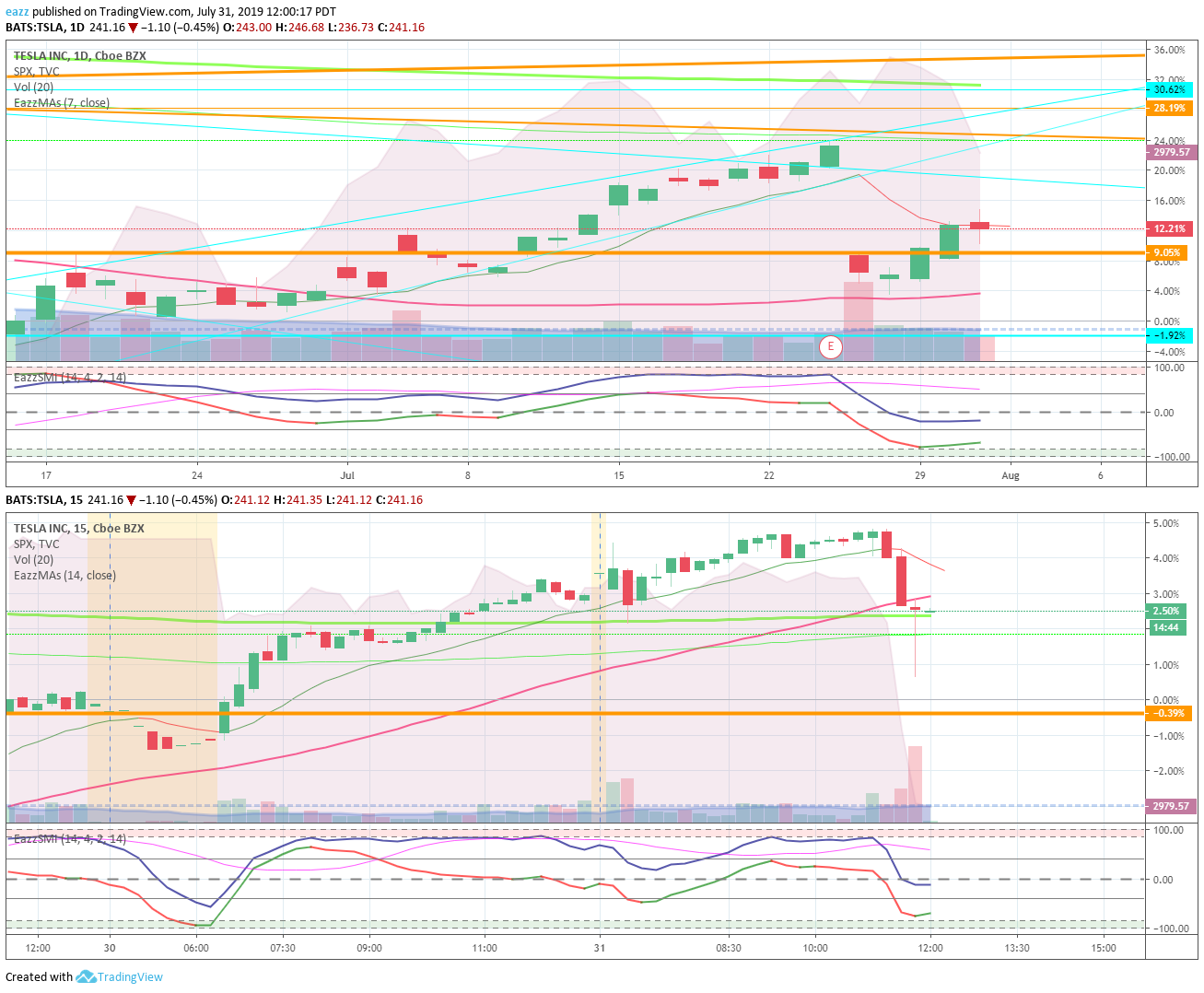Click the '08:30' tick on intraday time axis
This screenshot has width=1204, height=993.
pyautogui.click(x=729, y=948)
